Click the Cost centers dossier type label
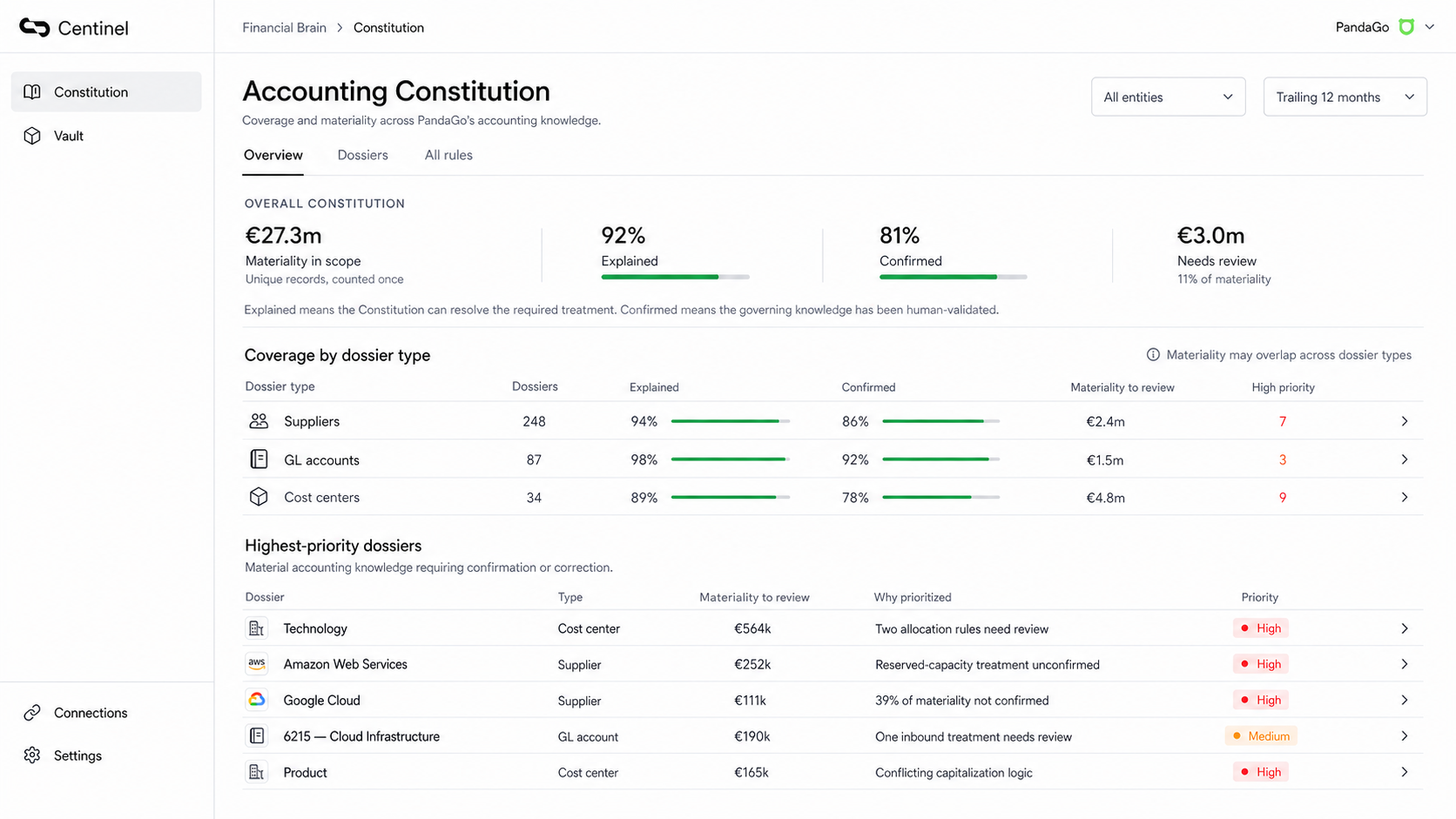This screenshot has height=819, width=1456. pyautogui.click(x=321, y=498)
